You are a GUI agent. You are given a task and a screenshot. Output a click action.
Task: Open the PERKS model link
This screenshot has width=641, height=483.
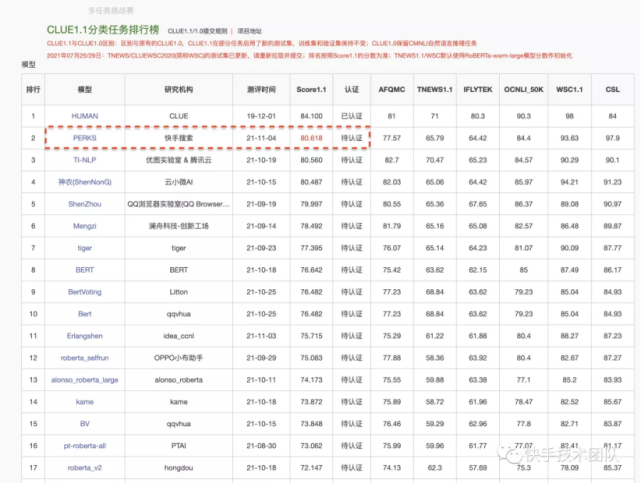pyautogui.click(x=85, y=138)
